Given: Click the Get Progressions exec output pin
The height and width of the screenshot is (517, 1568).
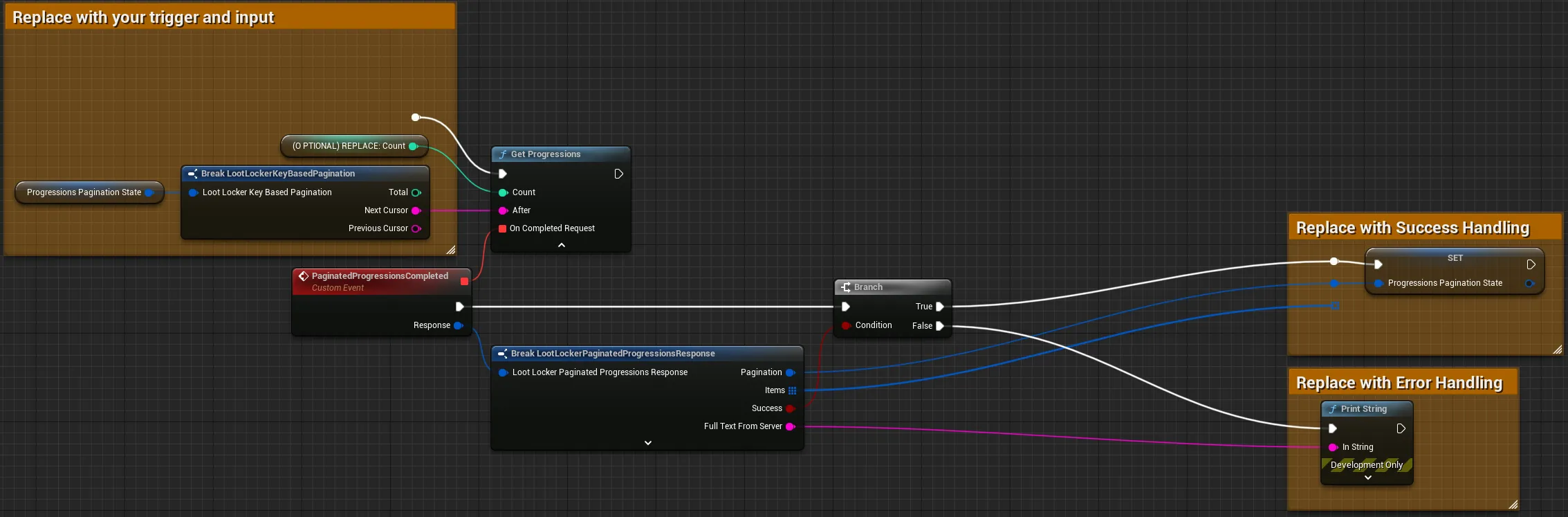Looking at the screenshot, I should tap(618, 174).
